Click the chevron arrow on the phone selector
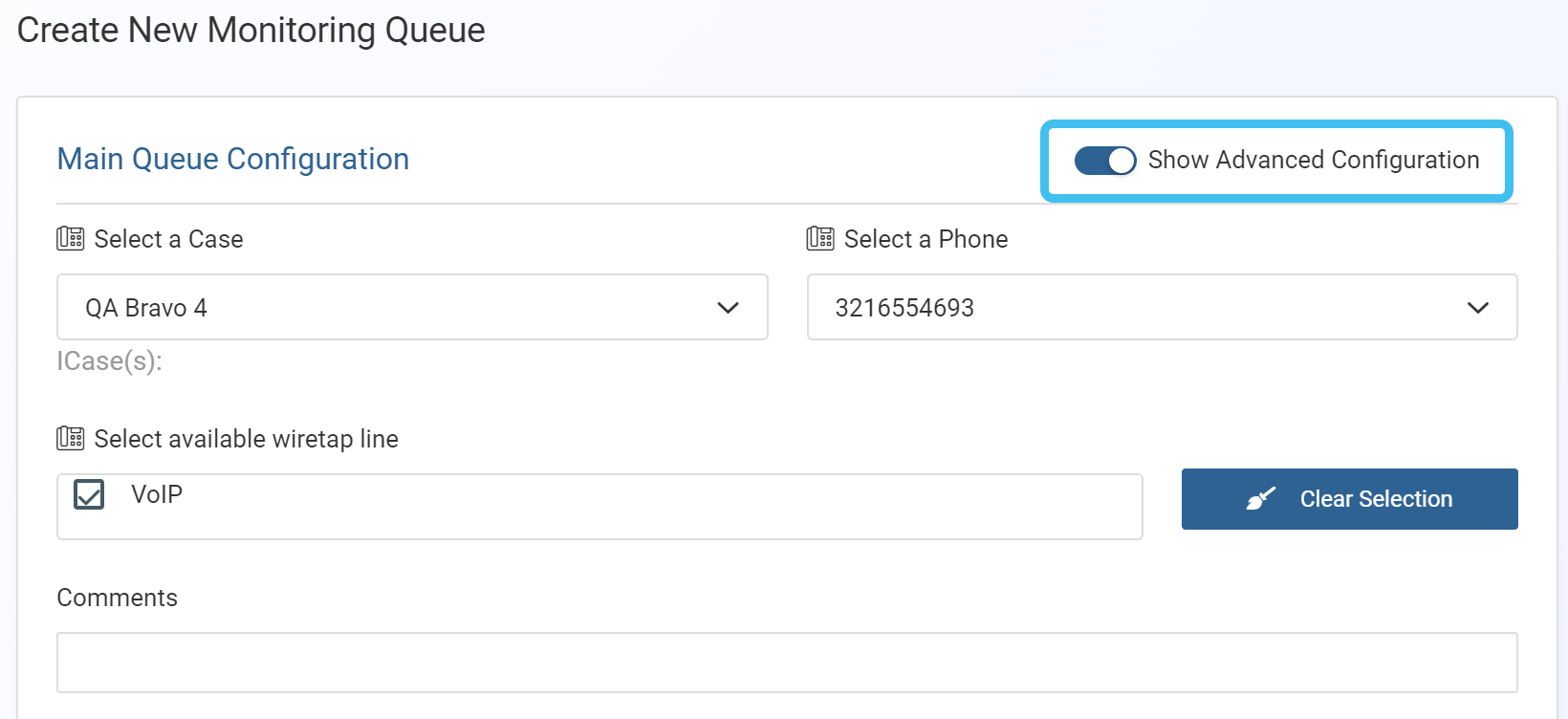The width and height of the screenshot is (1568, 719). [1477, 308]
